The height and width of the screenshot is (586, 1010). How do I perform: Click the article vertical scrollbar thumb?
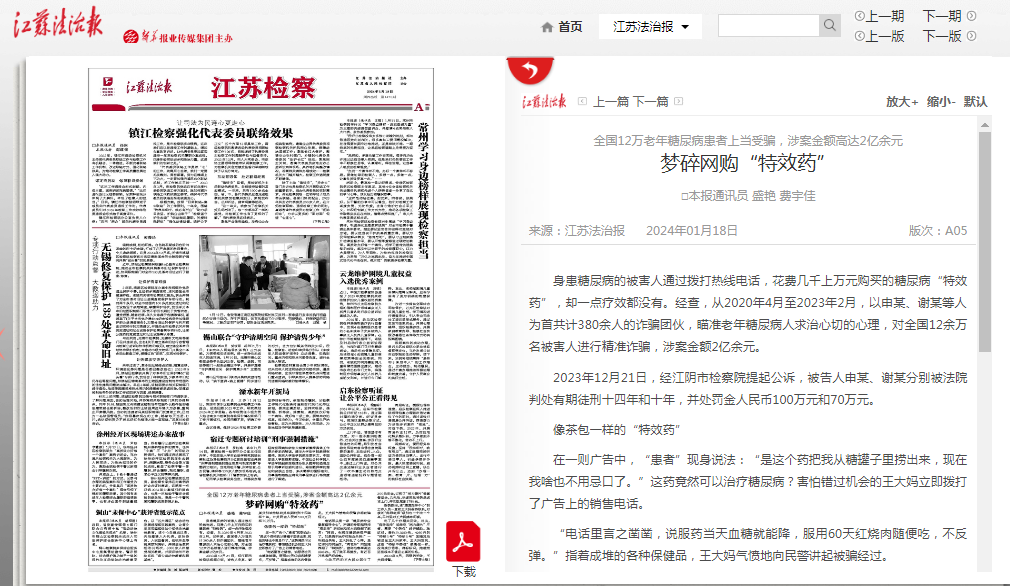pyautogui.click(x=985, y=242)
